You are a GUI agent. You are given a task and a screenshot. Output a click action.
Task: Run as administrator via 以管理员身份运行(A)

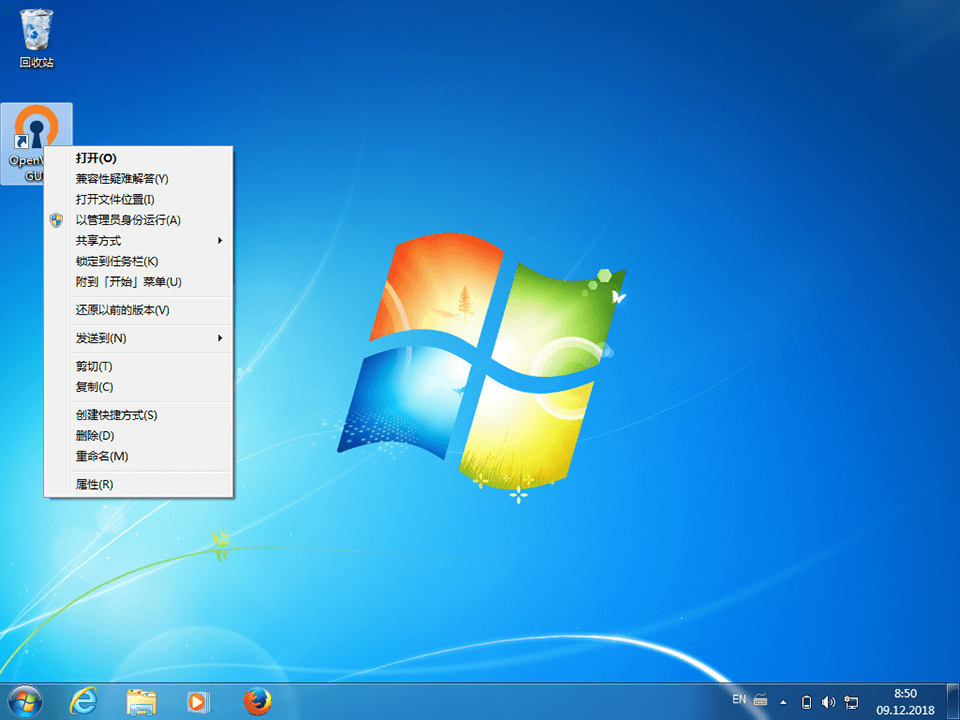point(139,220)
